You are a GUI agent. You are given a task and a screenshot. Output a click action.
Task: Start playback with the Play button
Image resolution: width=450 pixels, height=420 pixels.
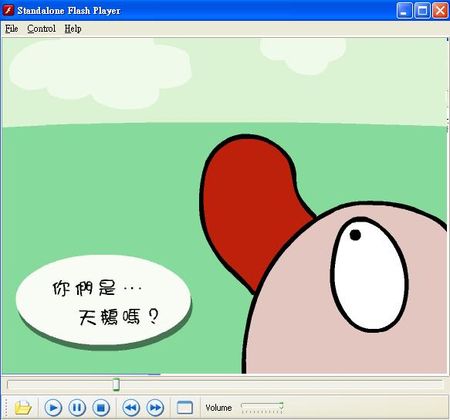(x=53, y=407)
